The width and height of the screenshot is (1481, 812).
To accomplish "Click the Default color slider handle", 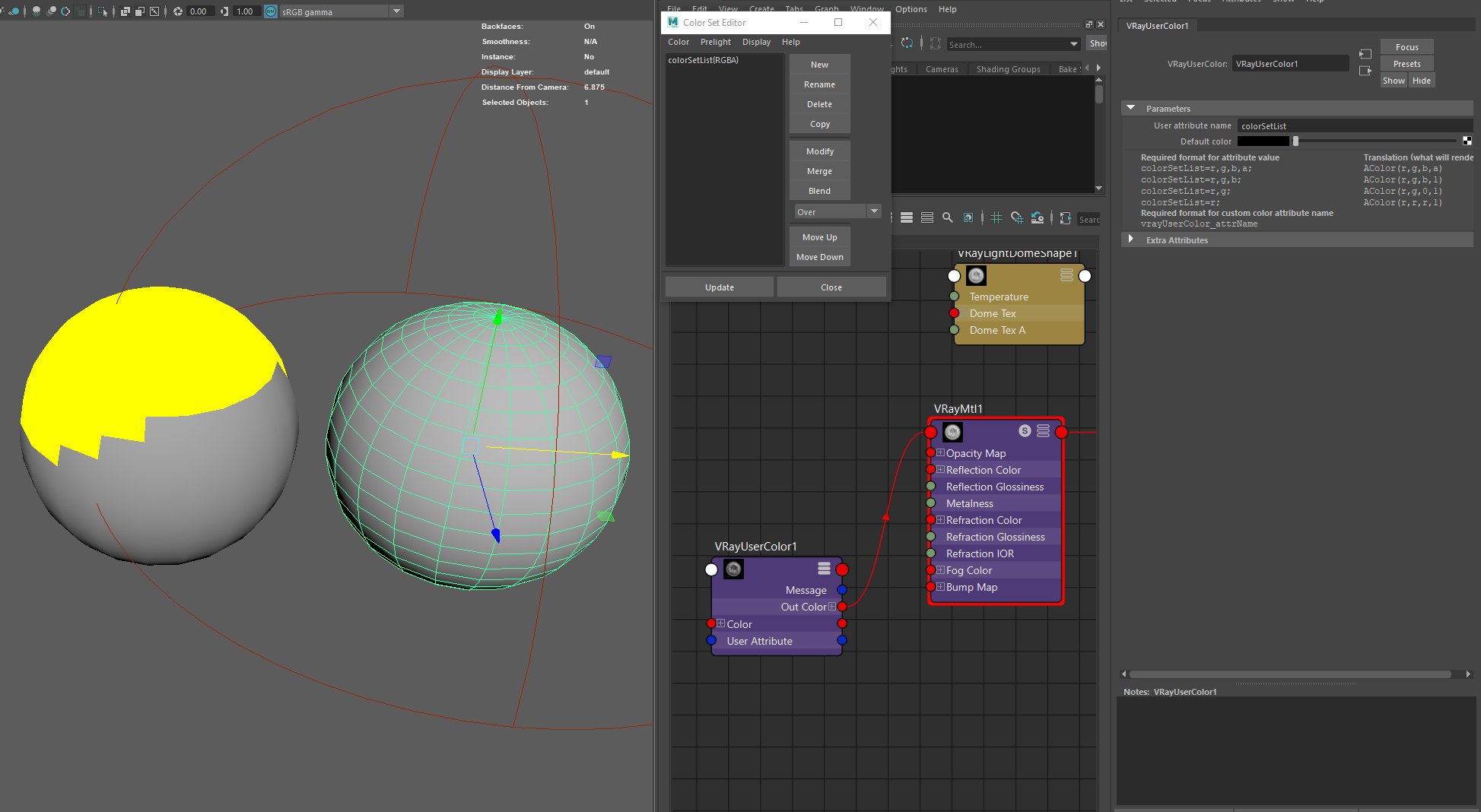I will point(1295,141).
